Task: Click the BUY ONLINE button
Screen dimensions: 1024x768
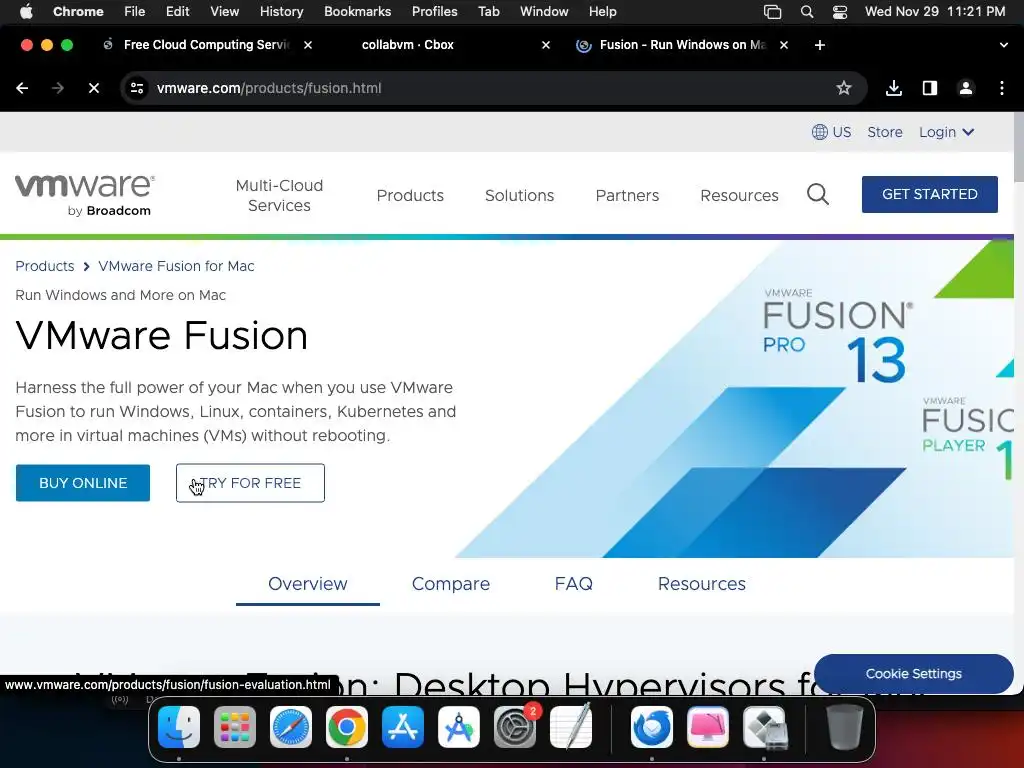Action: [83, 483]
